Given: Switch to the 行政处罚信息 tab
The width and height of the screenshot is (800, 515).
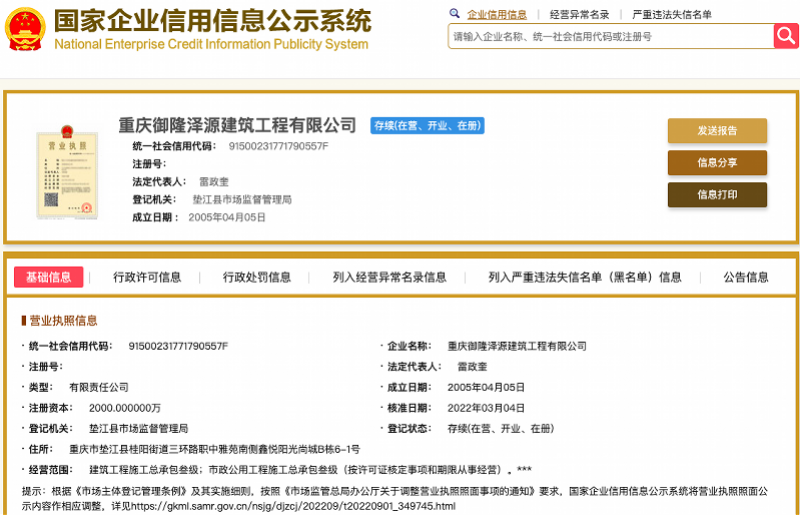Looking at the screenshot, I should (257, 277).
